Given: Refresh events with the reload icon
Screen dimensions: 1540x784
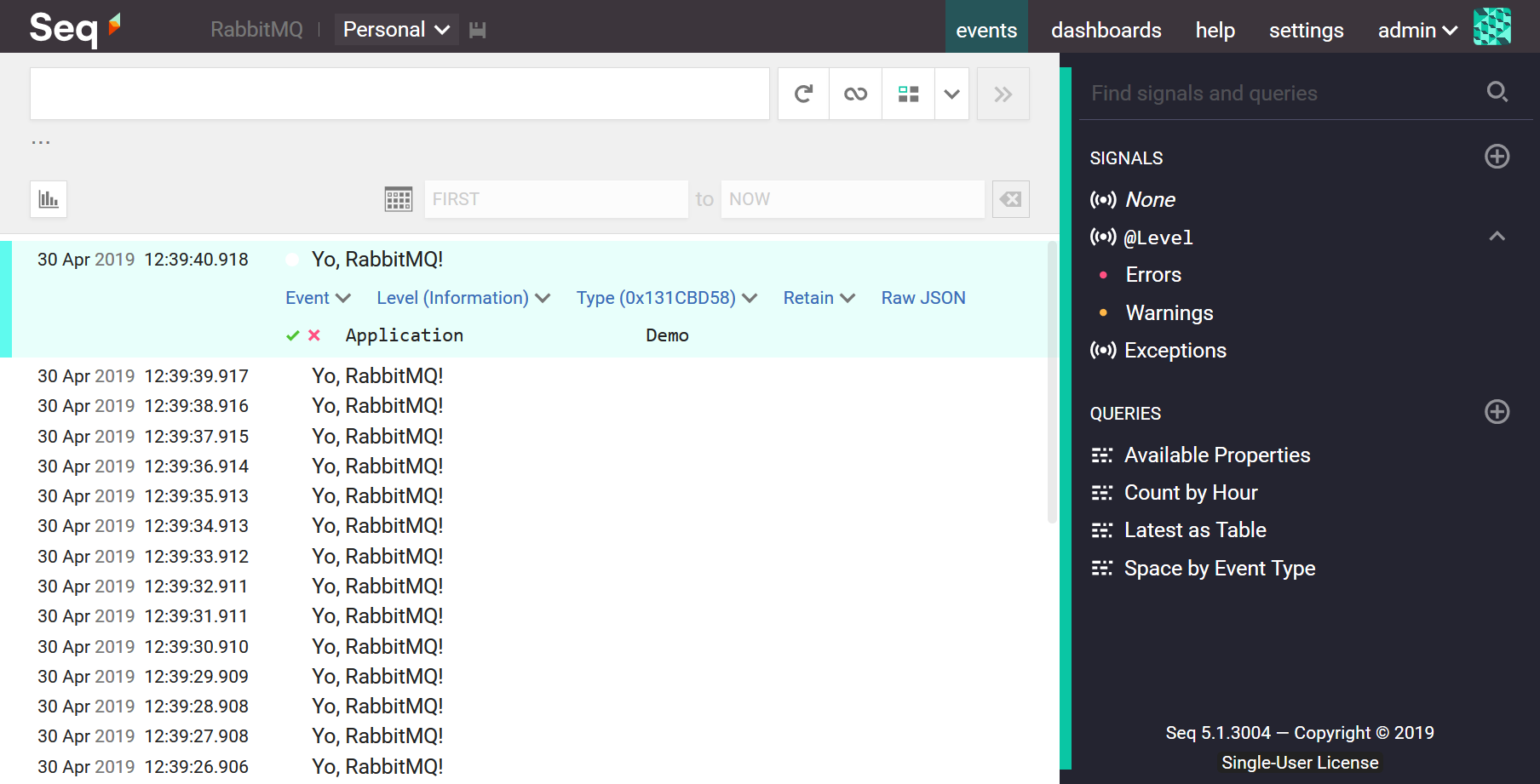Looking at the screenshot, I should click(803, 94).
